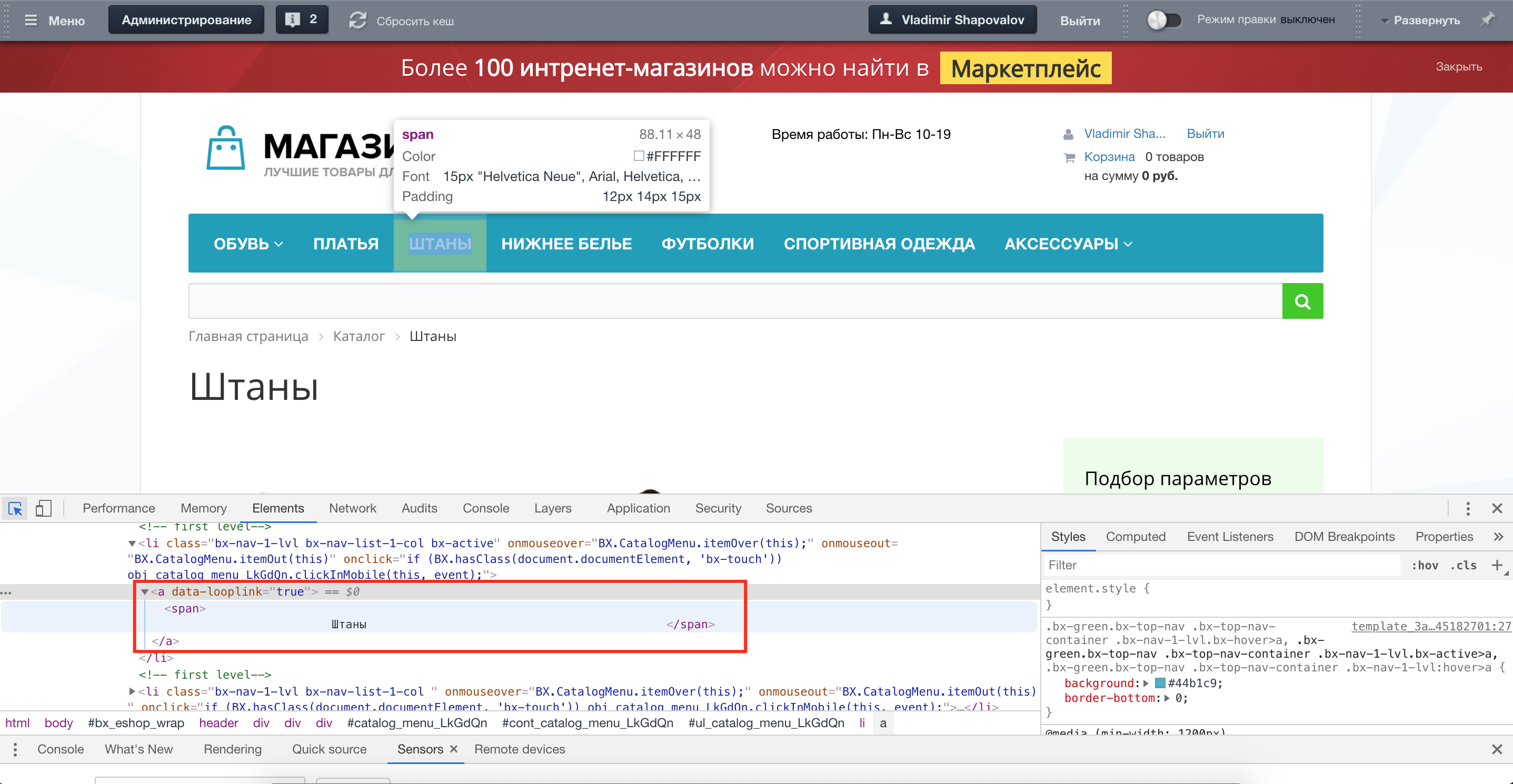Click the pin icon in admin panel
The height and width of the screenshot is (784, 1513).
point(1487,20)
